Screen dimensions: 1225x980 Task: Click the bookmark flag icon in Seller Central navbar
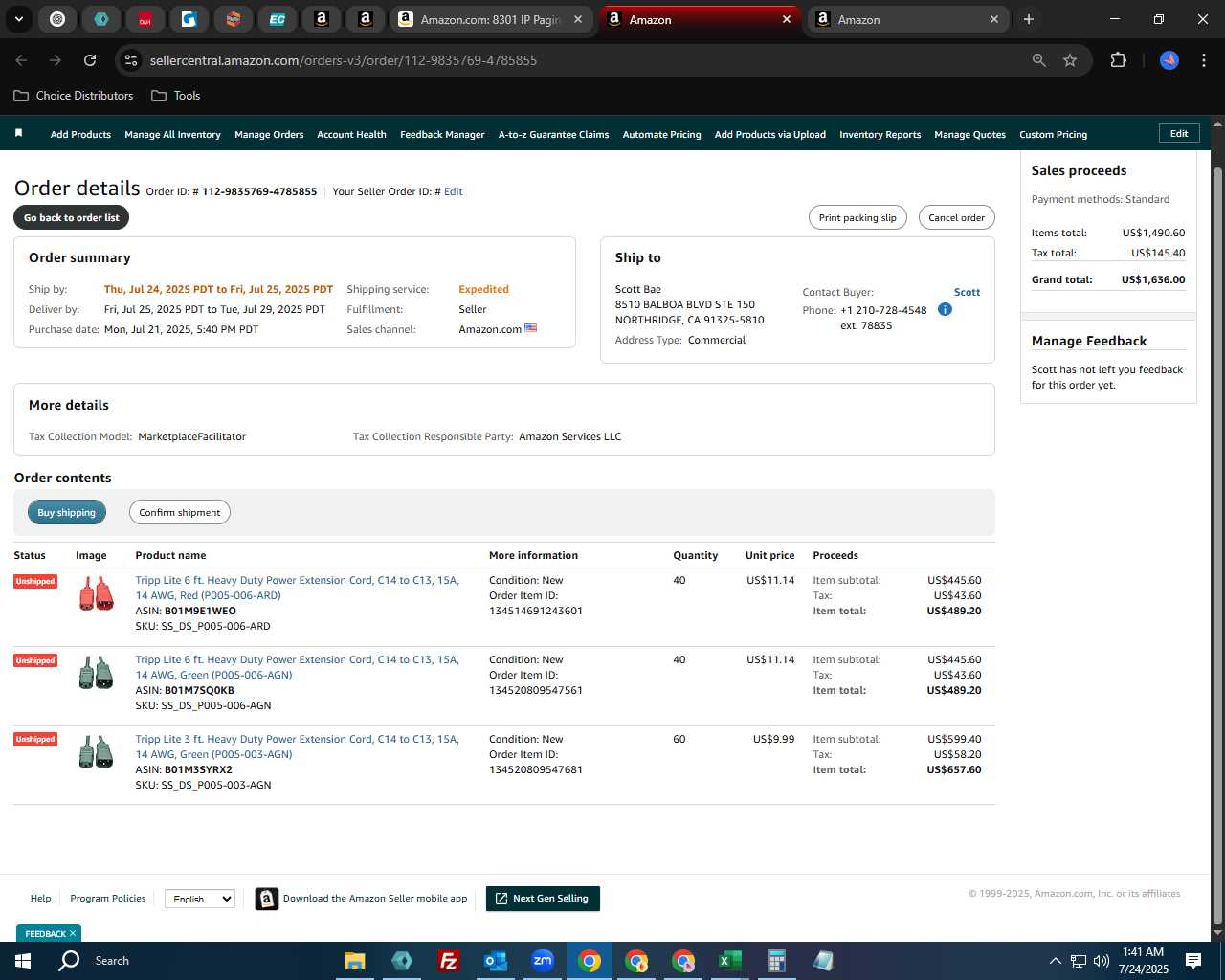click(18, 133)
